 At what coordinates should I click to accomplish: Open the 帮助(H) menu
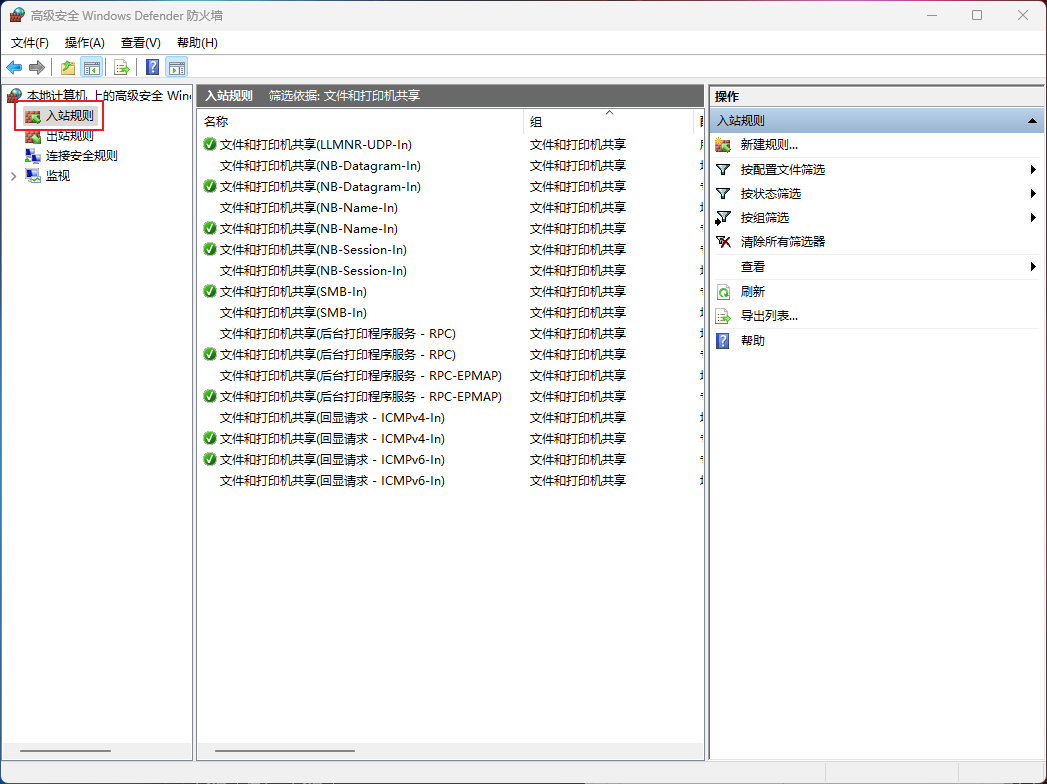click(x=197, y=43)
